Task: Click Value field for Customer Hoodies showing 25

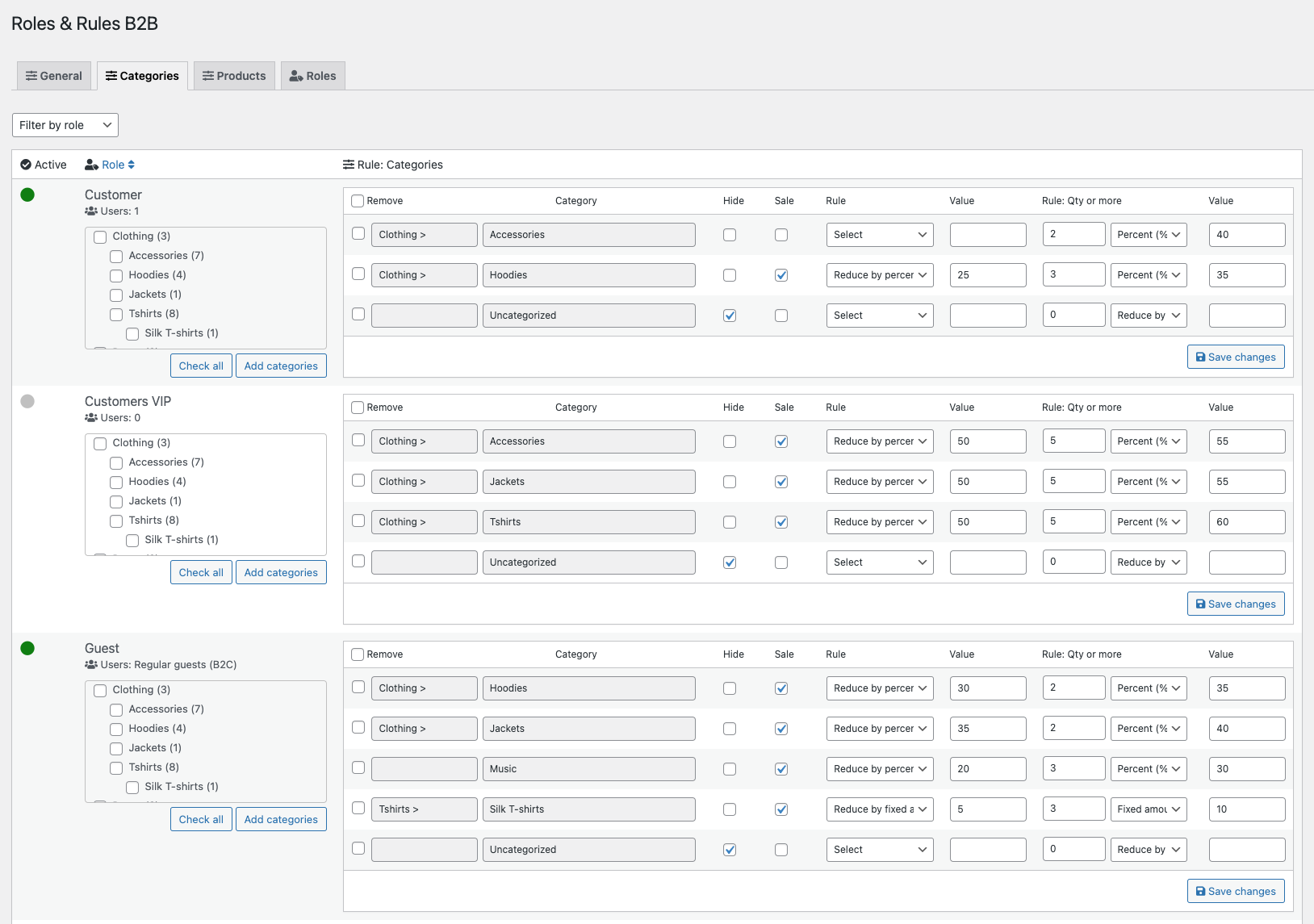Action: click(x=988, y=275)
